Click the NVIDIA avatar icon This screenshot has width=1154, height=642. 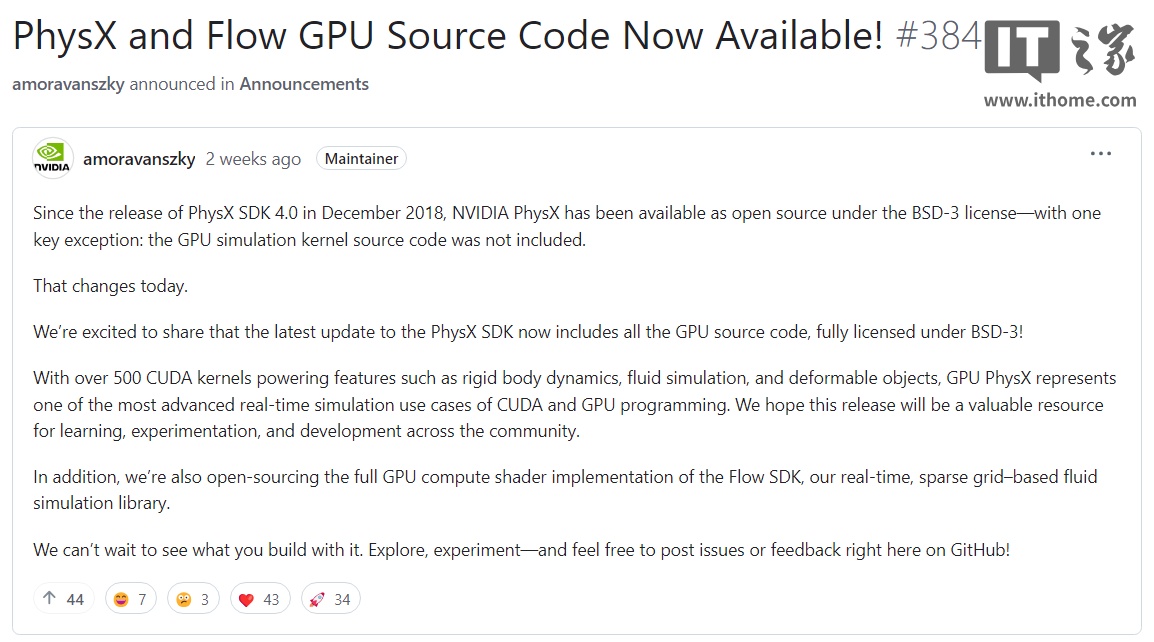52,157
